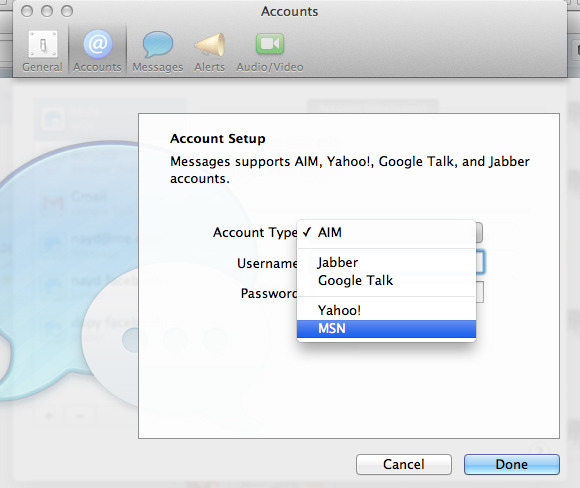This screenshot has width=580, height=488.
Task: Click the Account Type popup arrows
Action: point(479,232)
